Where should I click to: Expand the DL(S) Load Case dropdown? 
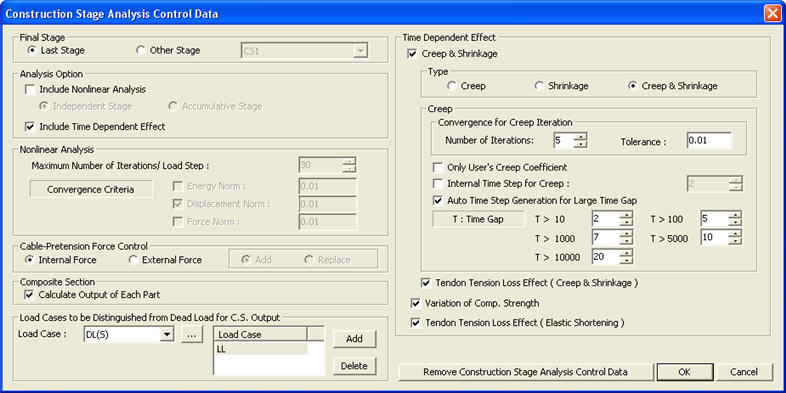click(x=166, y=335)
